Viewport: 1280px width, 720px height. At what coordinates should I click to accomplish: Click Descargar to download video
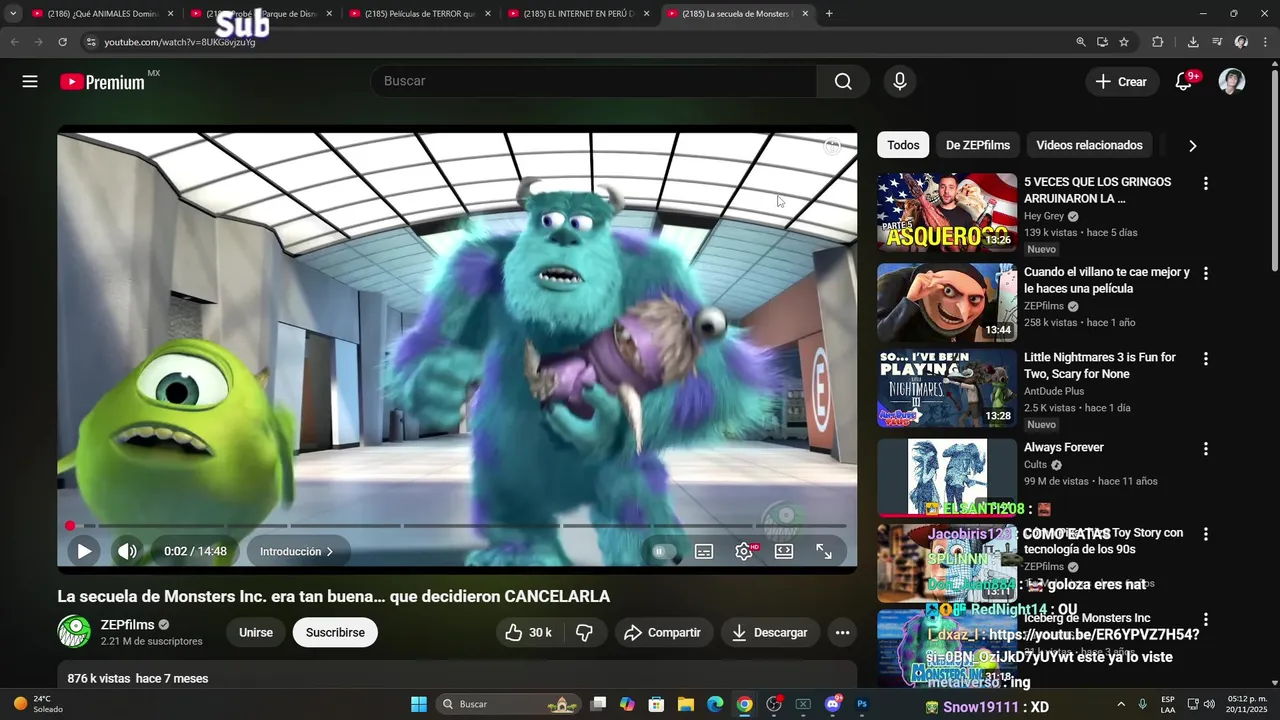tap(769, 632)
